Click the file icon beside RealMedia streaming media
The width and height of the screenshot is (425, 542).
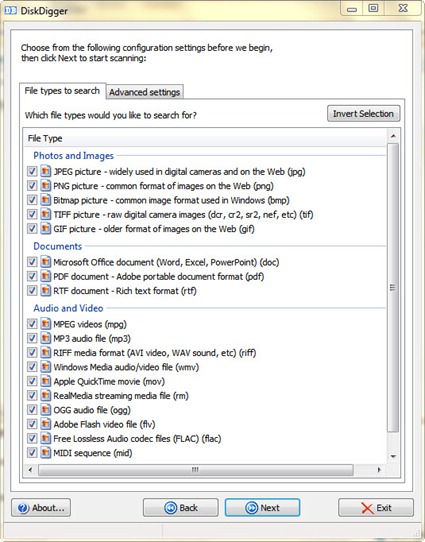[45, 395]
